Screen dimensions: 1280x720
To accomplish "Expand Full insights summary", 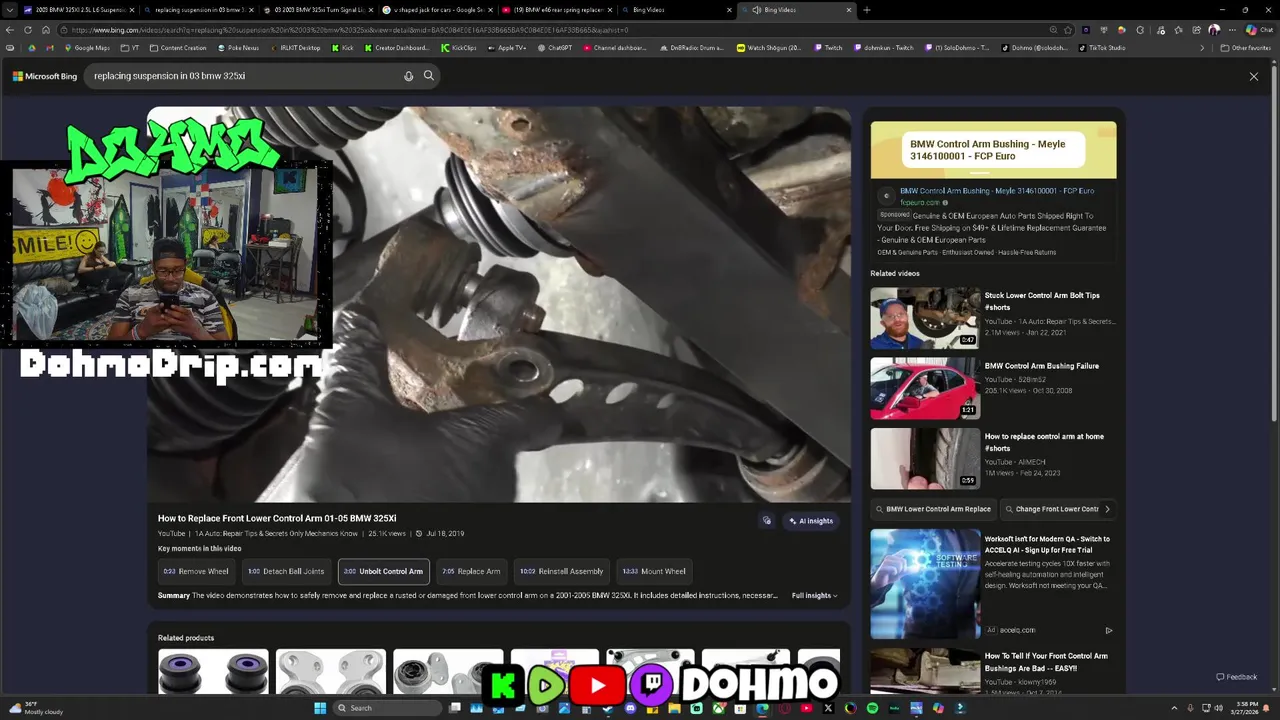I will coord(814,596).
